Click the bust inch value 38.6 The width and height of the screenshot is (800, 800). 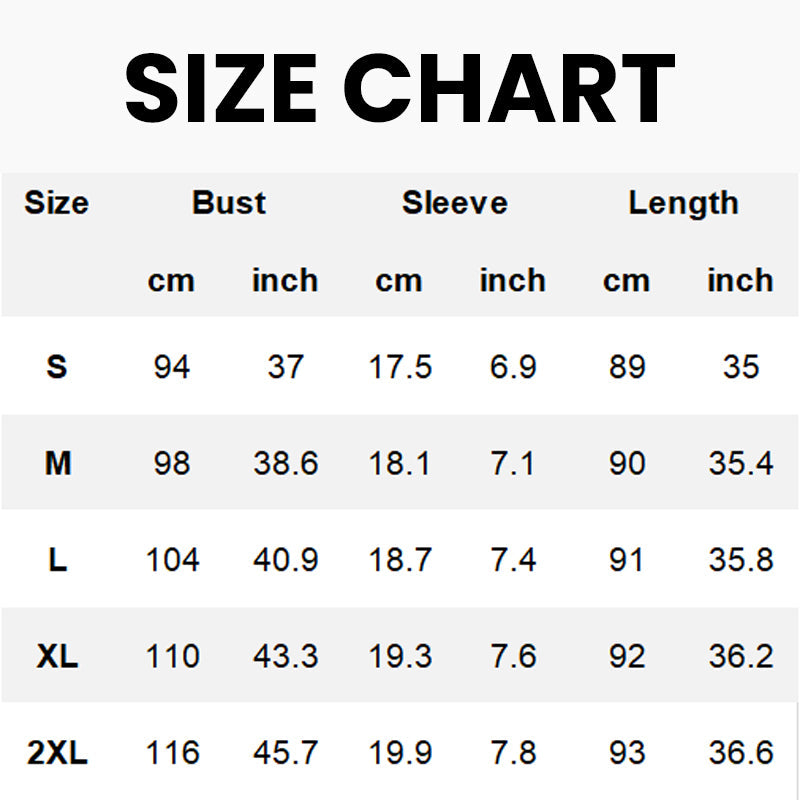pos(285,464)
